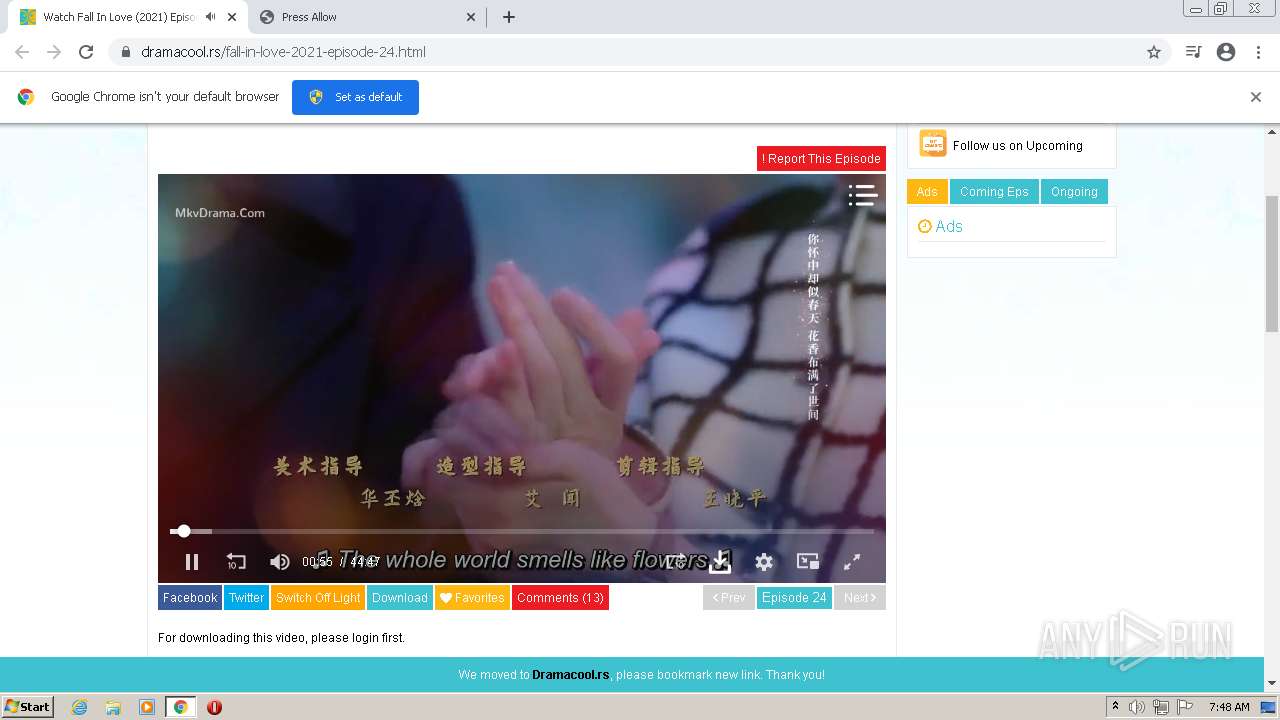Click the taskbar clock 7:48 AM

click(1229, 707)
